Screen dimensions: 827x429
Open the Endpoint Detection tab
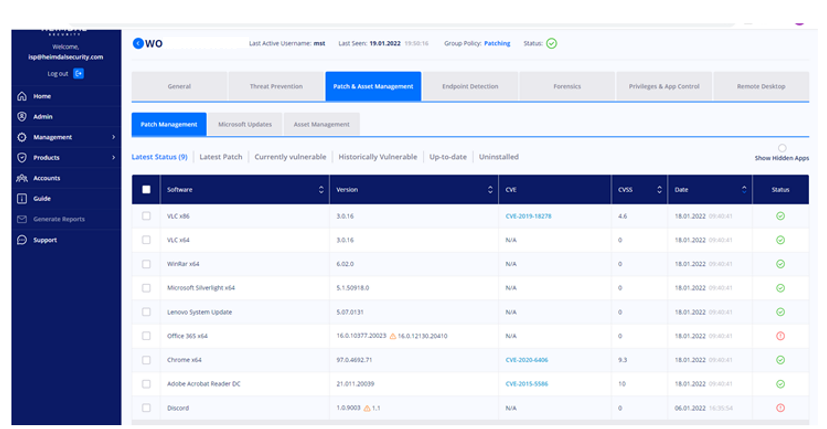(470, 86)
